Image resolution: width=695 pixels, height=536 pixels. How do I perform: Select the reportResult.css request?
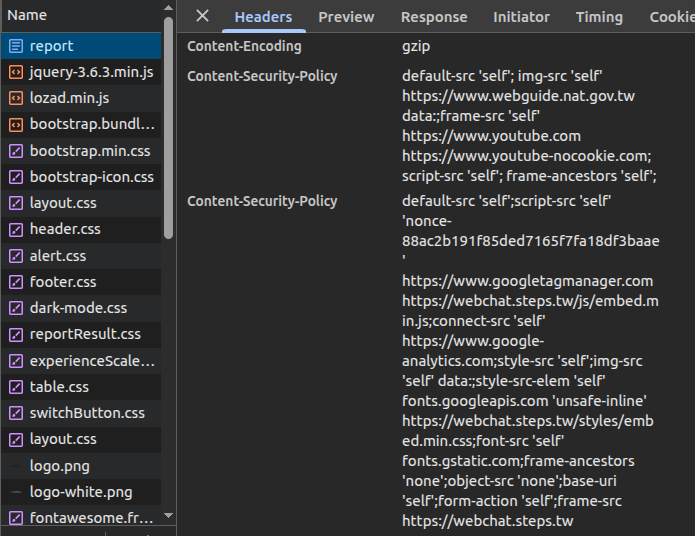tap(82, 334)
